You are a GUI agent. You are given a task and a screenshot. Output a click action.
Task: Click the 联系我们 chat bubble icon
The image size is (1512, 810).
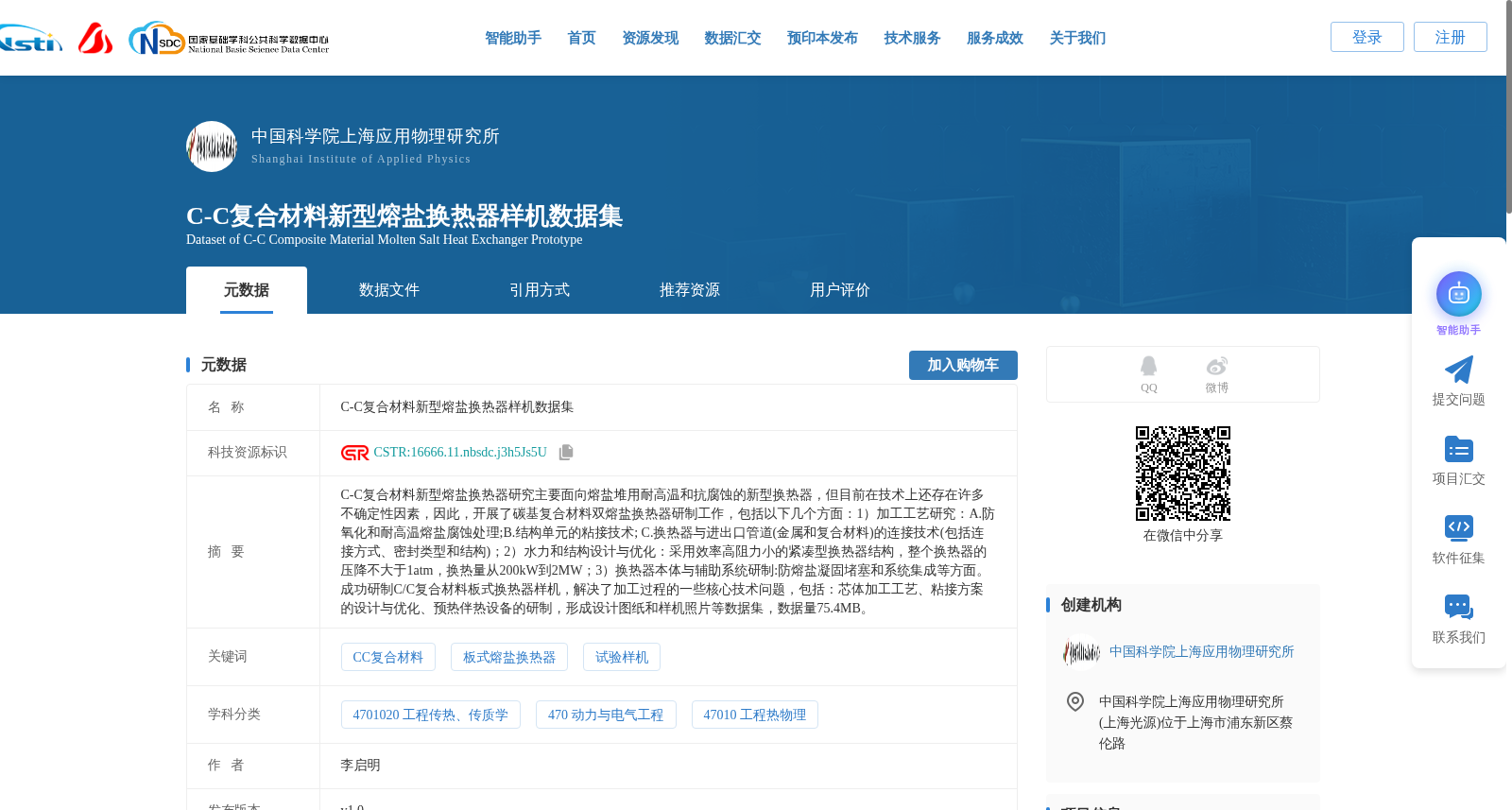1458,607
